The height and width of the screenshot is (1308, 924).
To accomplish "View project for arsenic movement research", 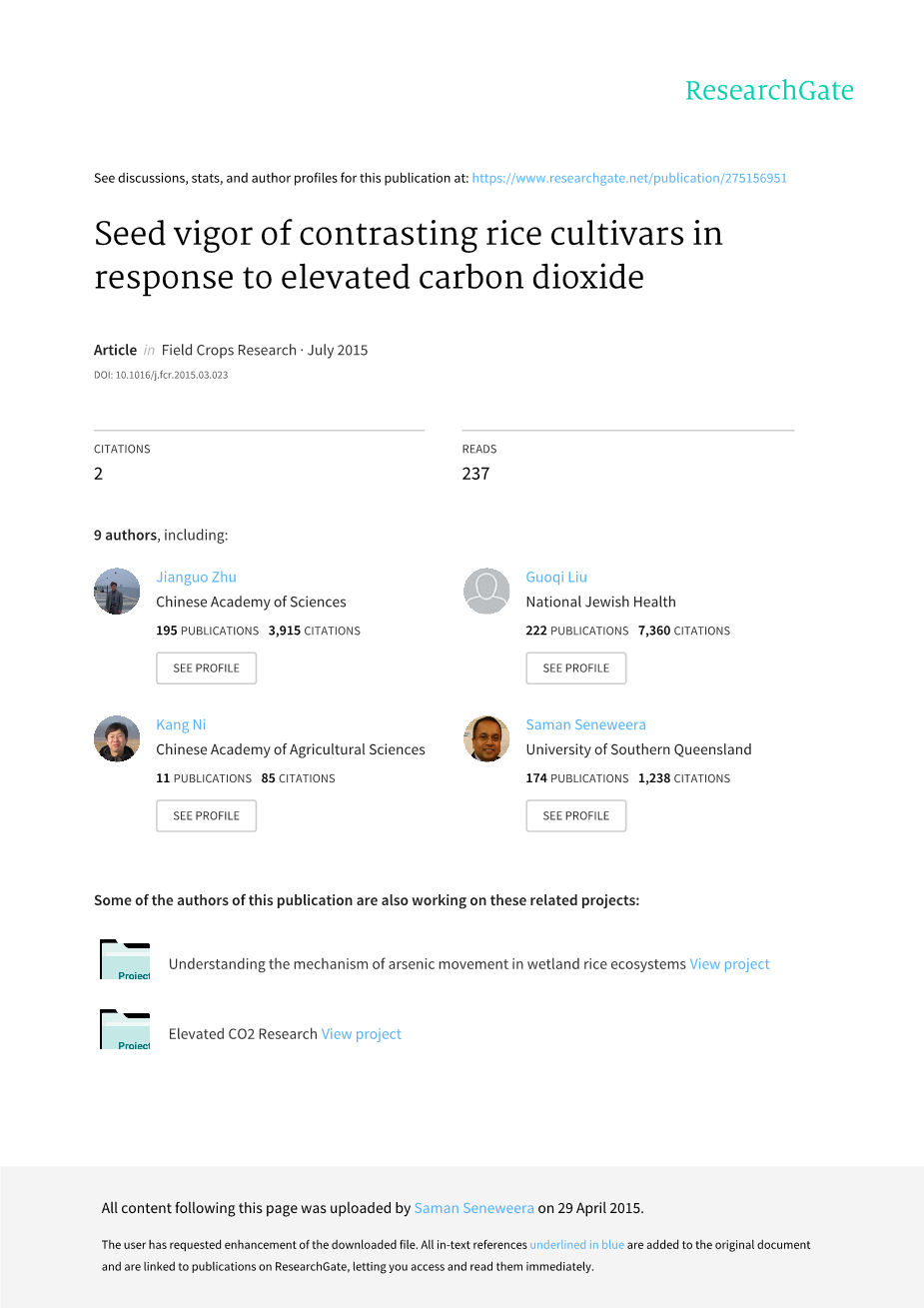I will 729,964.
